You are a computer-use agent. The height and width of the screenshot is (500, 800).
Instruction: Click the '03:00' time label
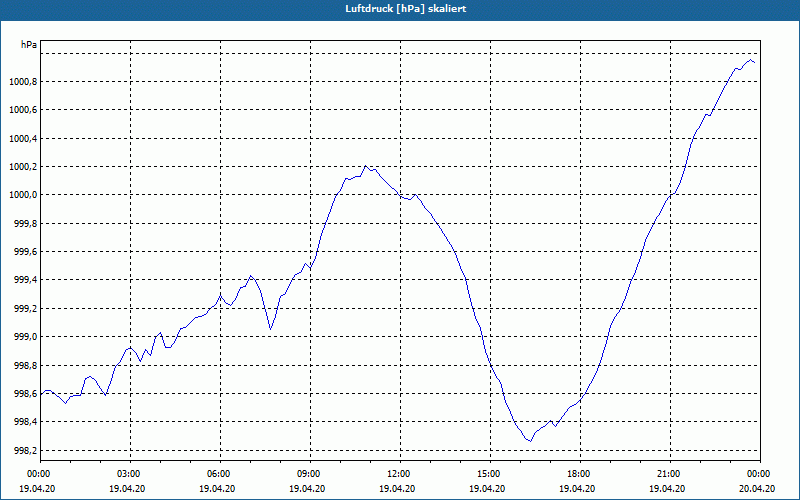pos(131,474)
